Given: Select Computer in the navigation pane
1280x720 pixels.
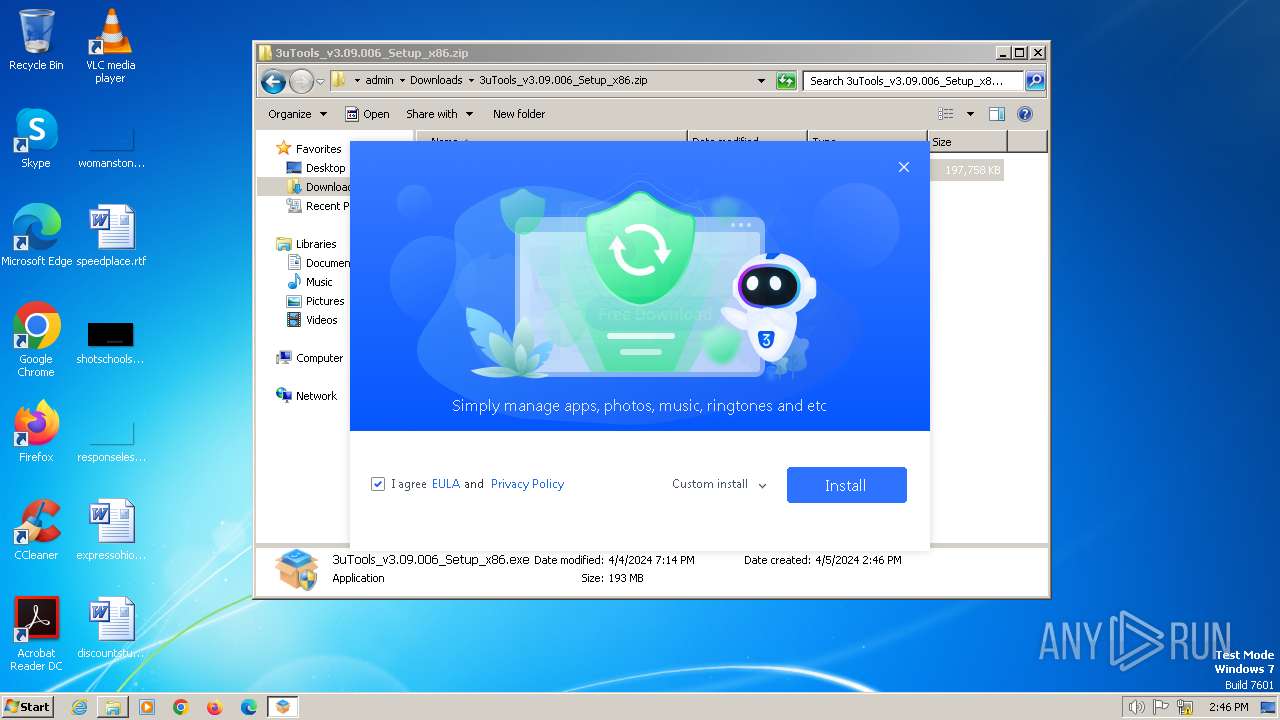Looking at the screenshot, I should point(310,358).
